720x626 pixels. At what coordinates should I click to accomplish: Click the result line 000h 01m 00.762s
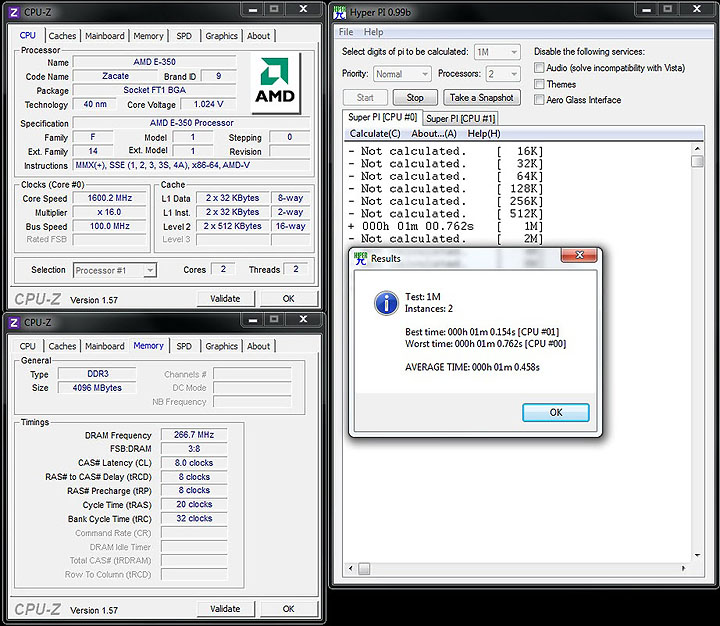445,226
